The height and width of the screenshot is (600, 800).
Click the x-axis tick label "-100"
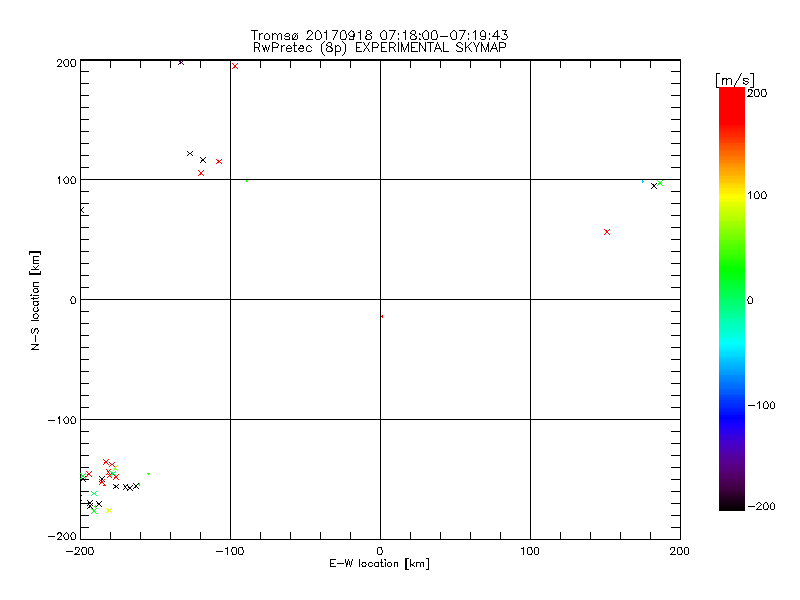coord(230,551)
